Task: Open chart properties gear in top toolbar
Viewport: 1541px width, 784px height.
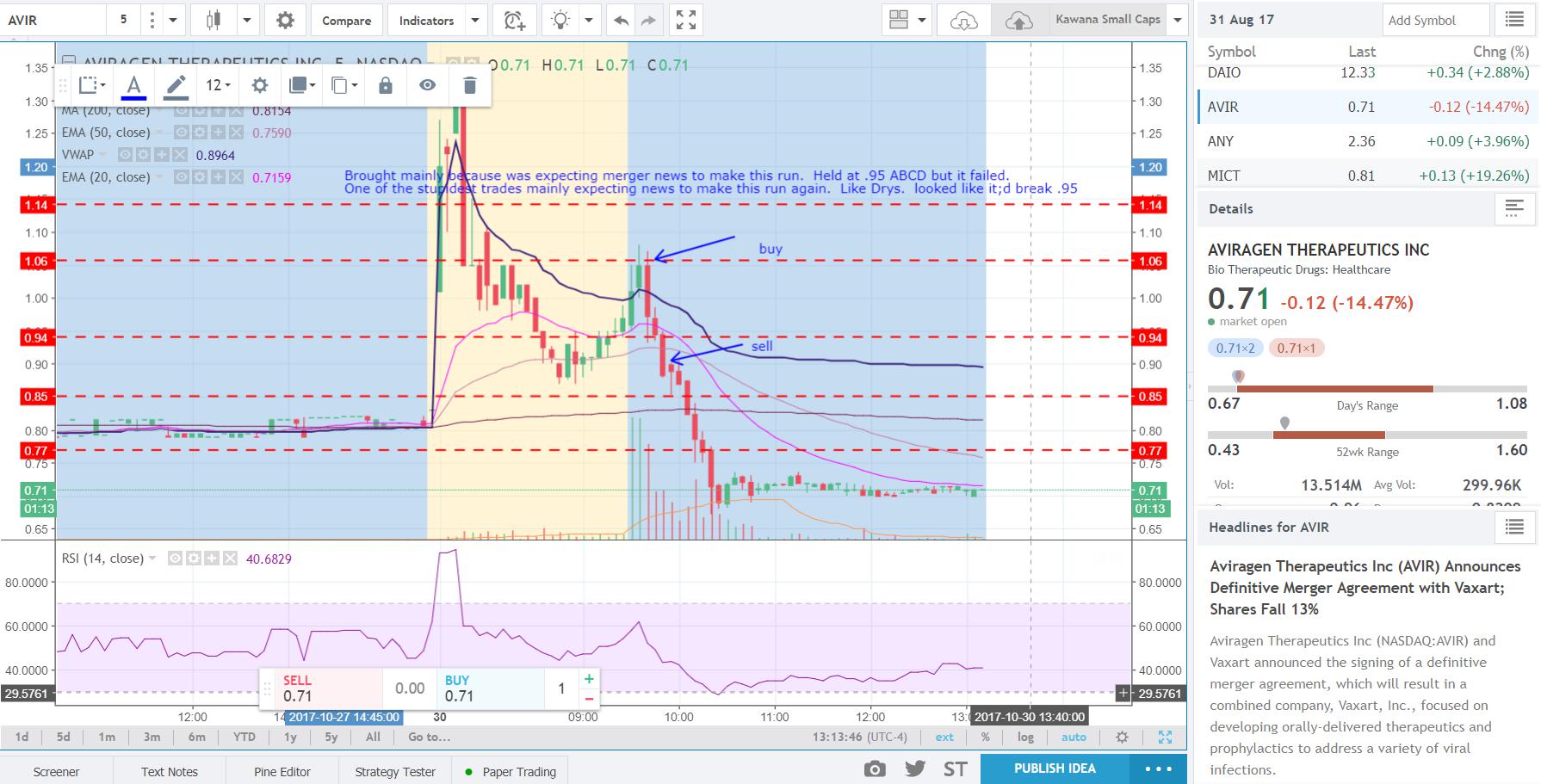Action: coord(285,21)
